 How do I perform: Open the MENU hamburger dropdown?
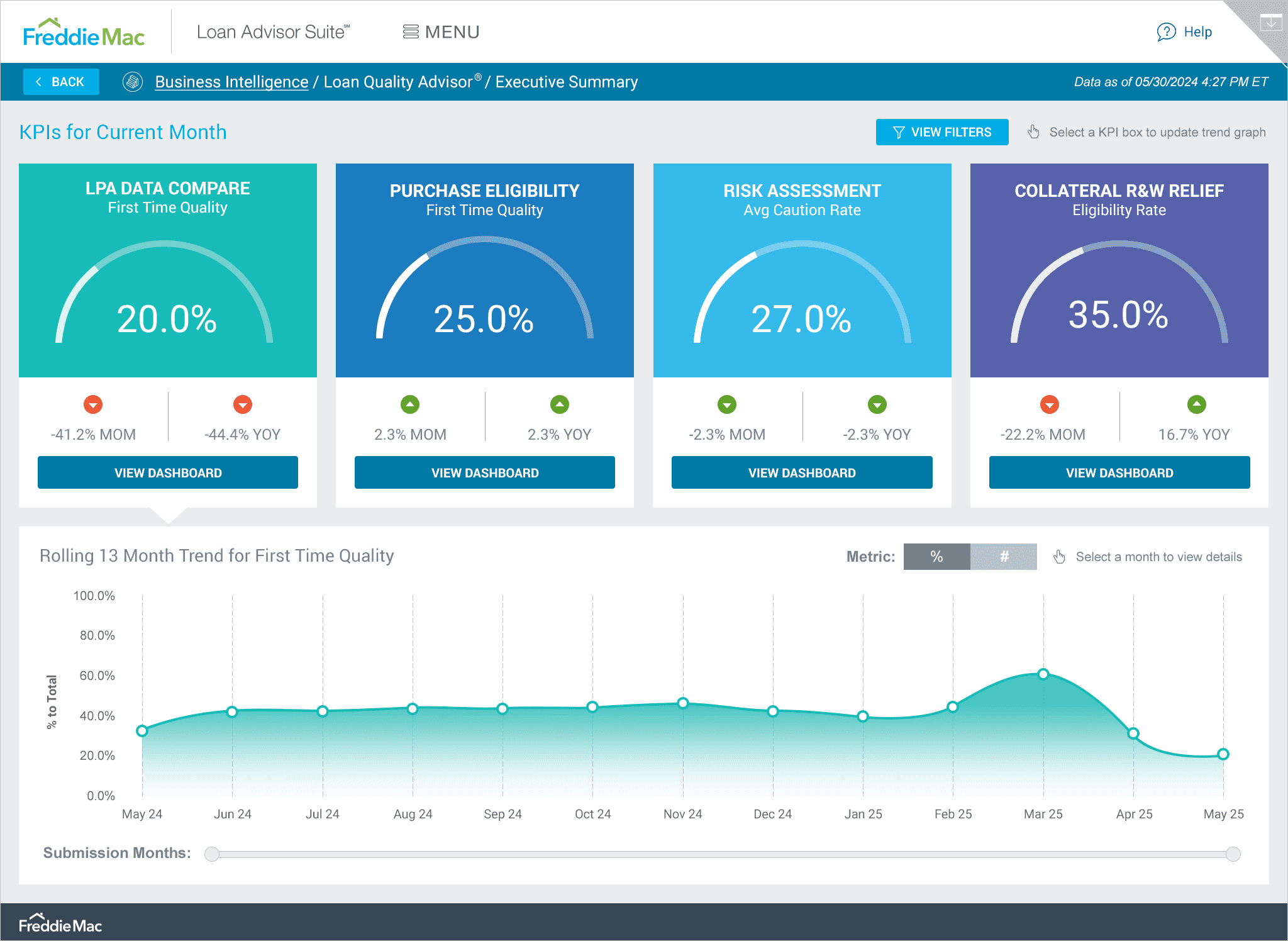tap(441, 32)
